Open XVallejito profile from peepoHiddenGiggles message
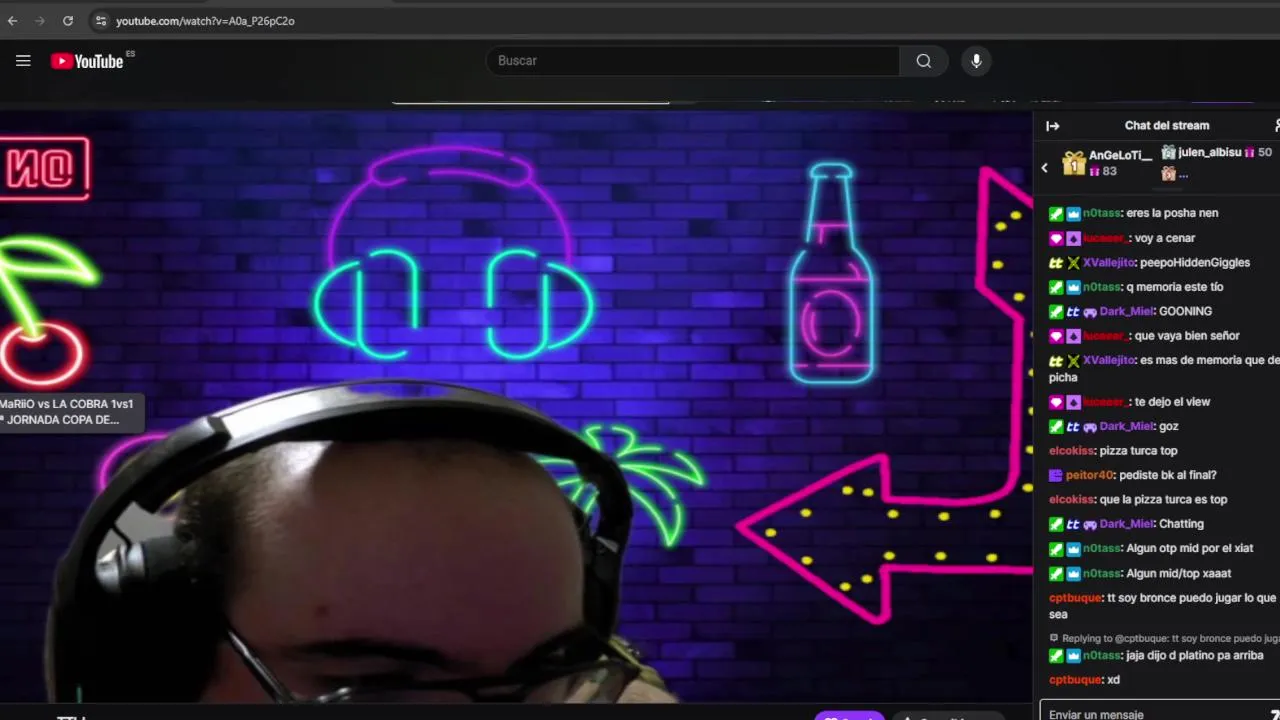1280x720 pixels. coord(1109,263)
